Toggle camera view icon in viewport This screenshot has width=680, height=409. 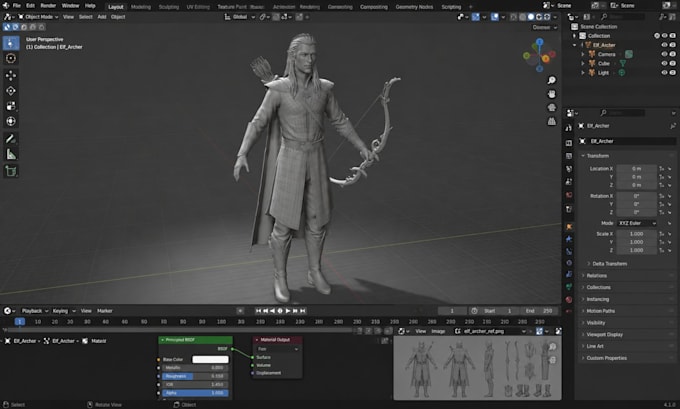(x=552, y=108)
